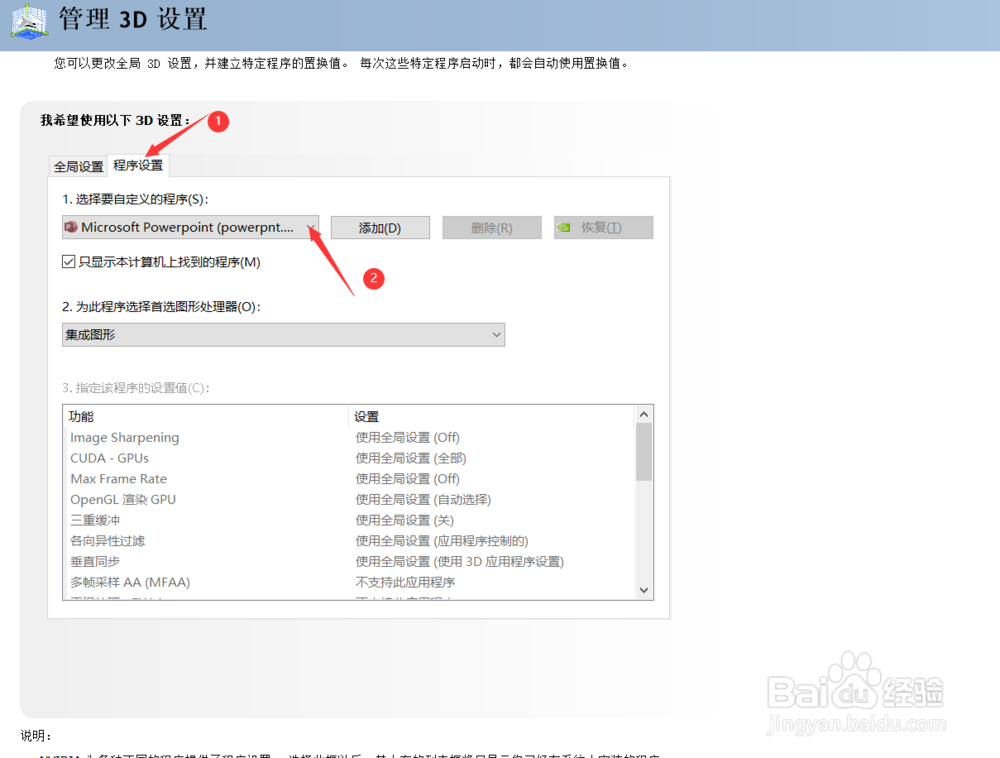Click the 删除(R) button

(492, 227)
